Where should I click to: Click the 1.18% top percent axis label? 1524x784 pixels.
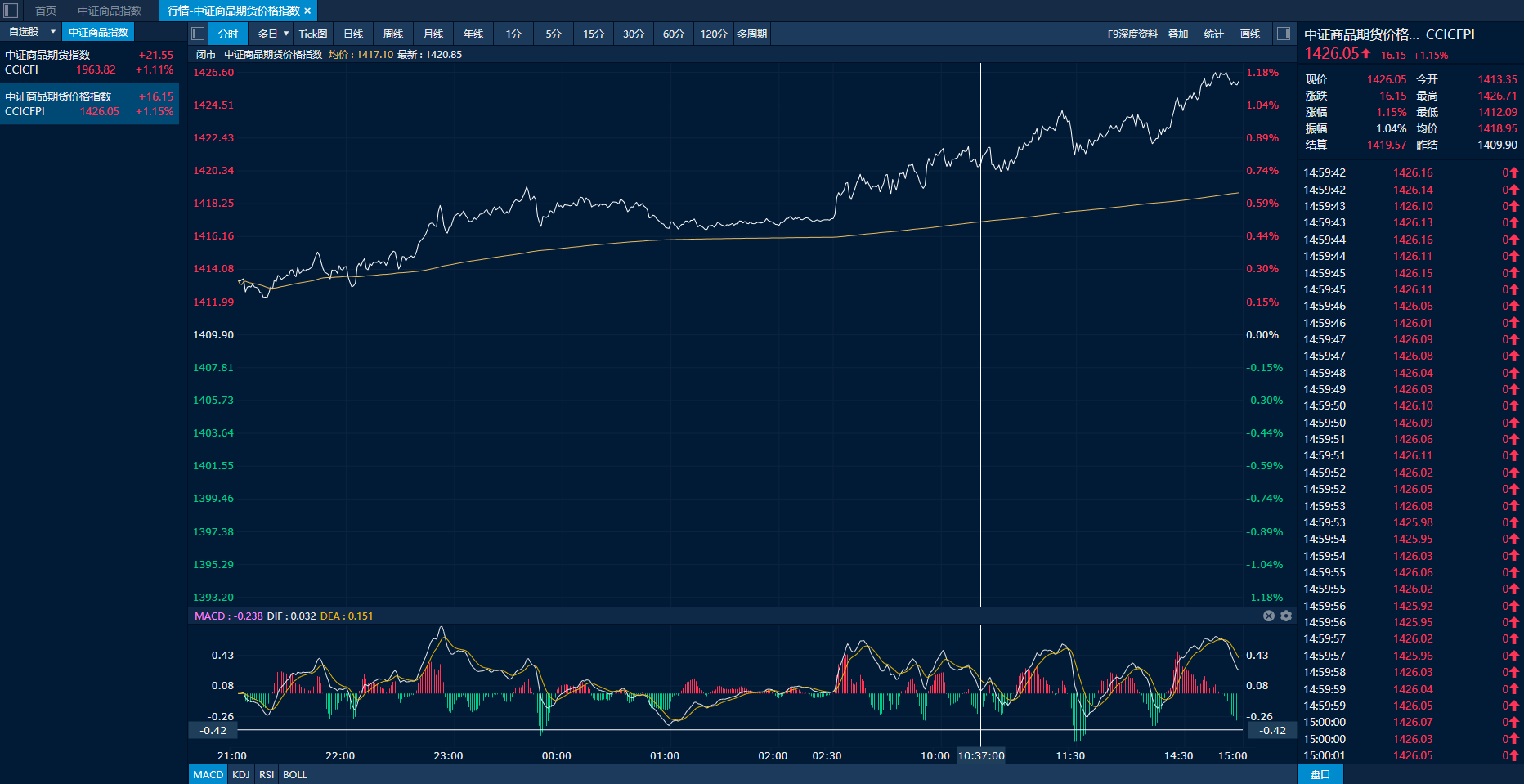pos(1262,73)
